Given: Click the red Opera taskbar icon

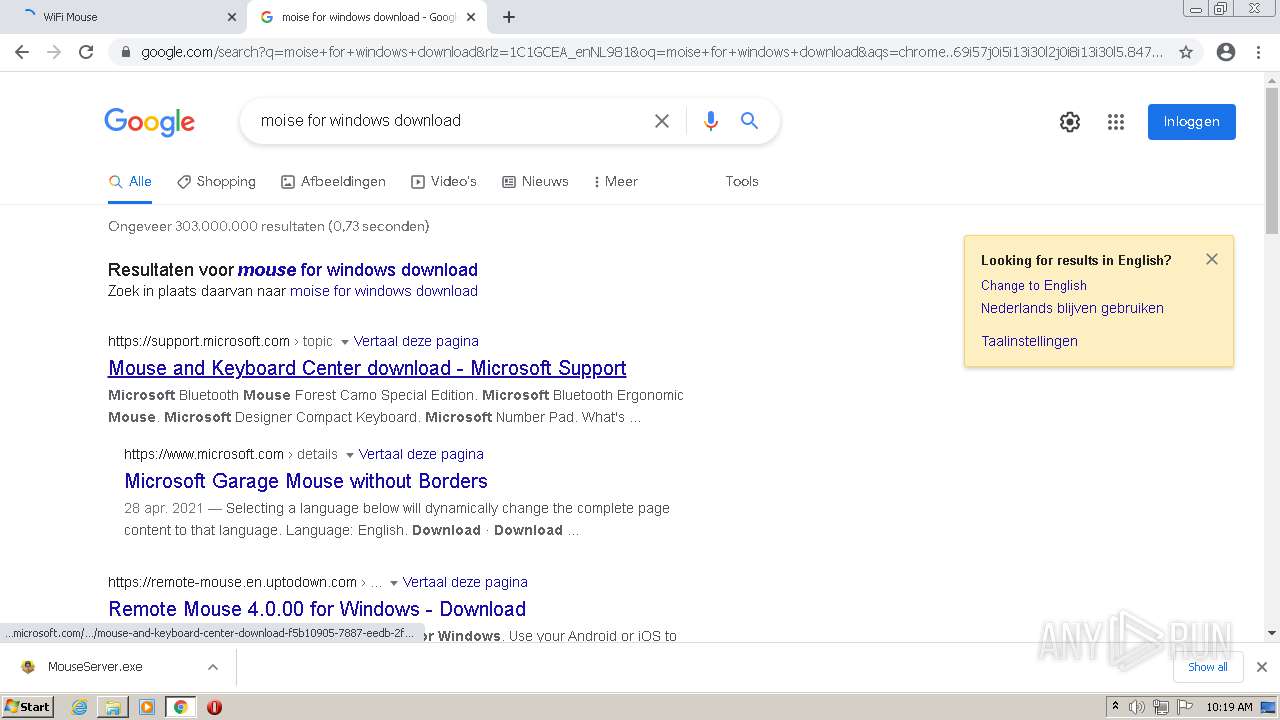Looking at the screenshot, I should [x=214, y=707].
